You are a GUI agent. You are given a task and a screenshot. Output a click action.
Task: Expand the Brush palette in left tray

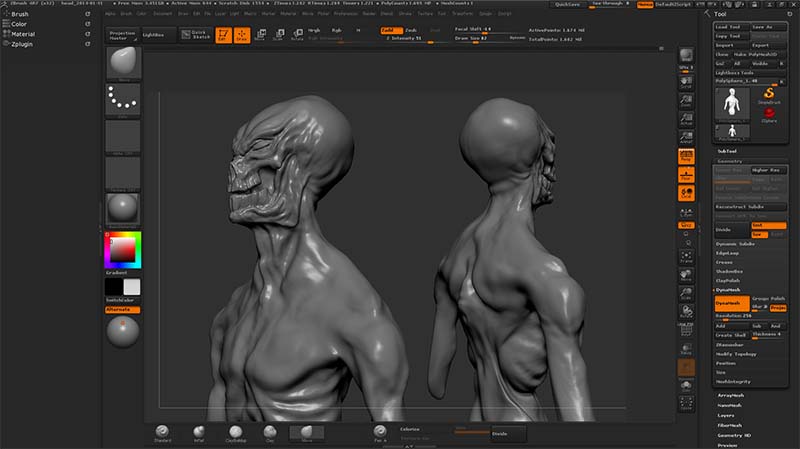tap(20, 14)
